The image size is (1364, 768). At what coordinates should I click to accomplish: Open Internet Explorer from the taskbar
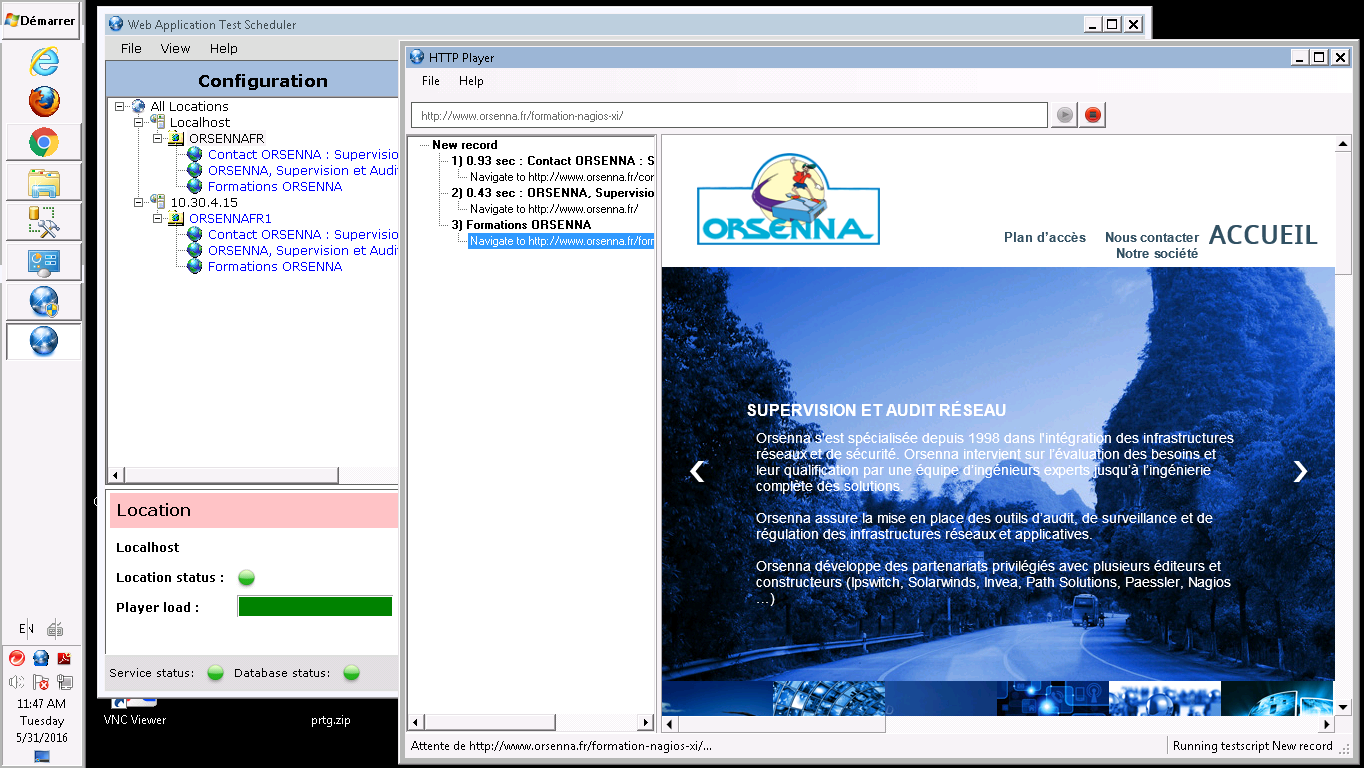click(43, 61)
